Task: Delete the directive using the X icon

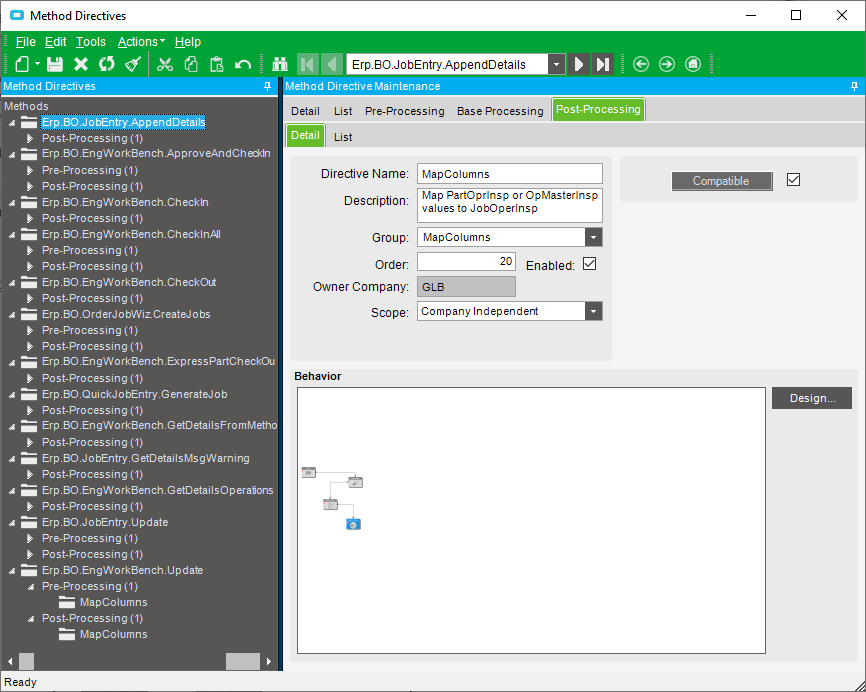Action: (x=80, y=64)
